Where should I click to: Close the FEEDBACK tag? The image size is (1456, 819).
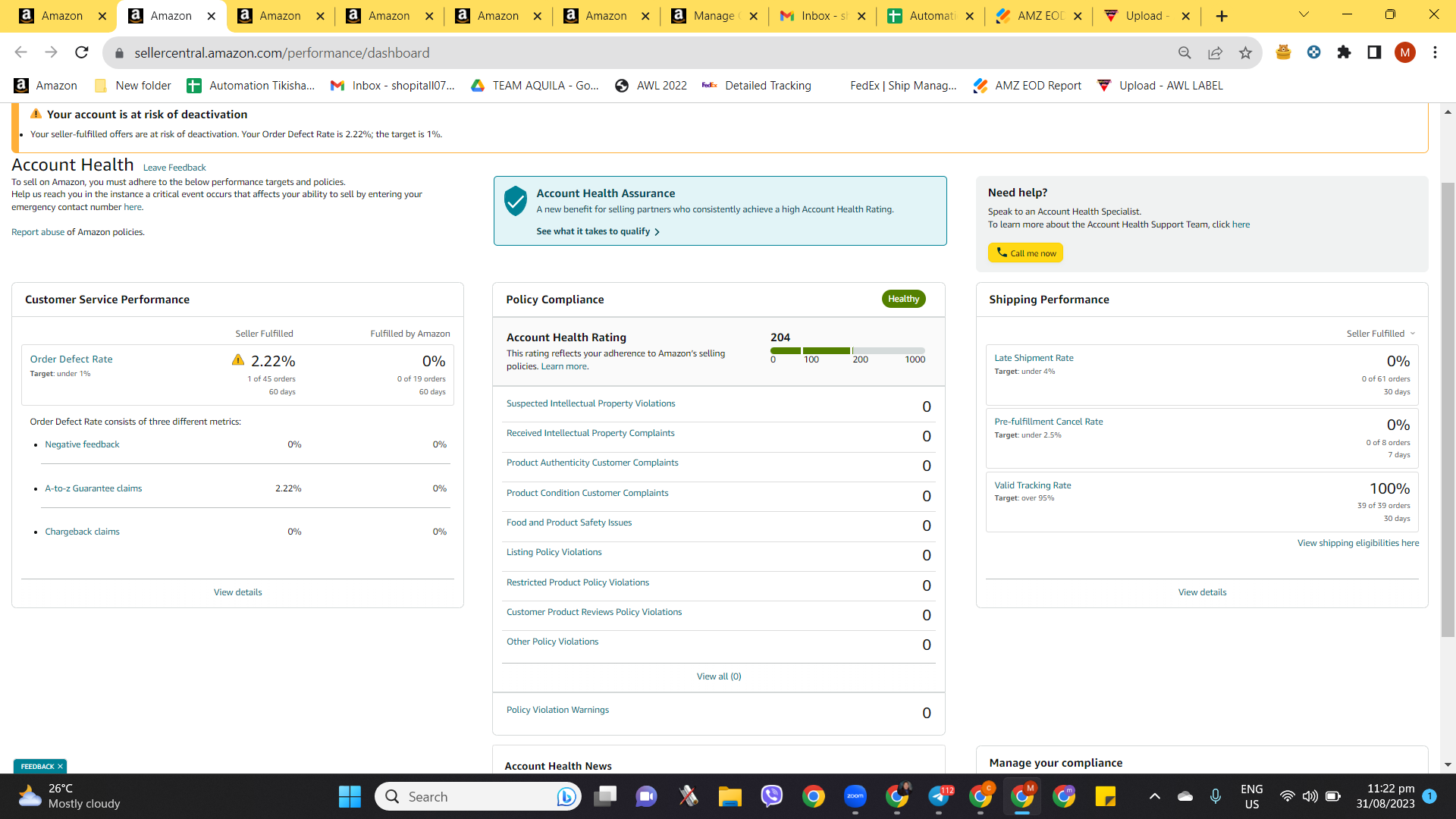click(60, 767)
